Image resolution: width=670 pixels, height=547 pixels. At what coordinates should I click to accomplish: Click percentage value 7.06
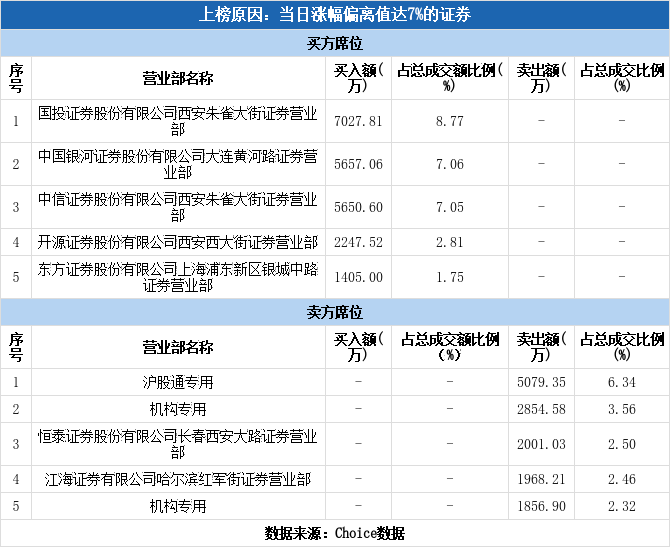coord(450,164)
